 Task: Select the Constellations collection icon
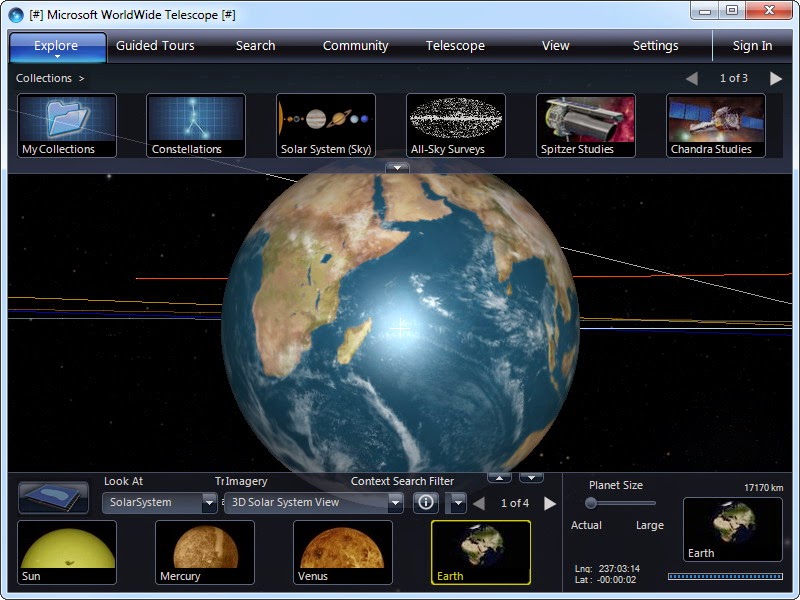pos(195,124)
